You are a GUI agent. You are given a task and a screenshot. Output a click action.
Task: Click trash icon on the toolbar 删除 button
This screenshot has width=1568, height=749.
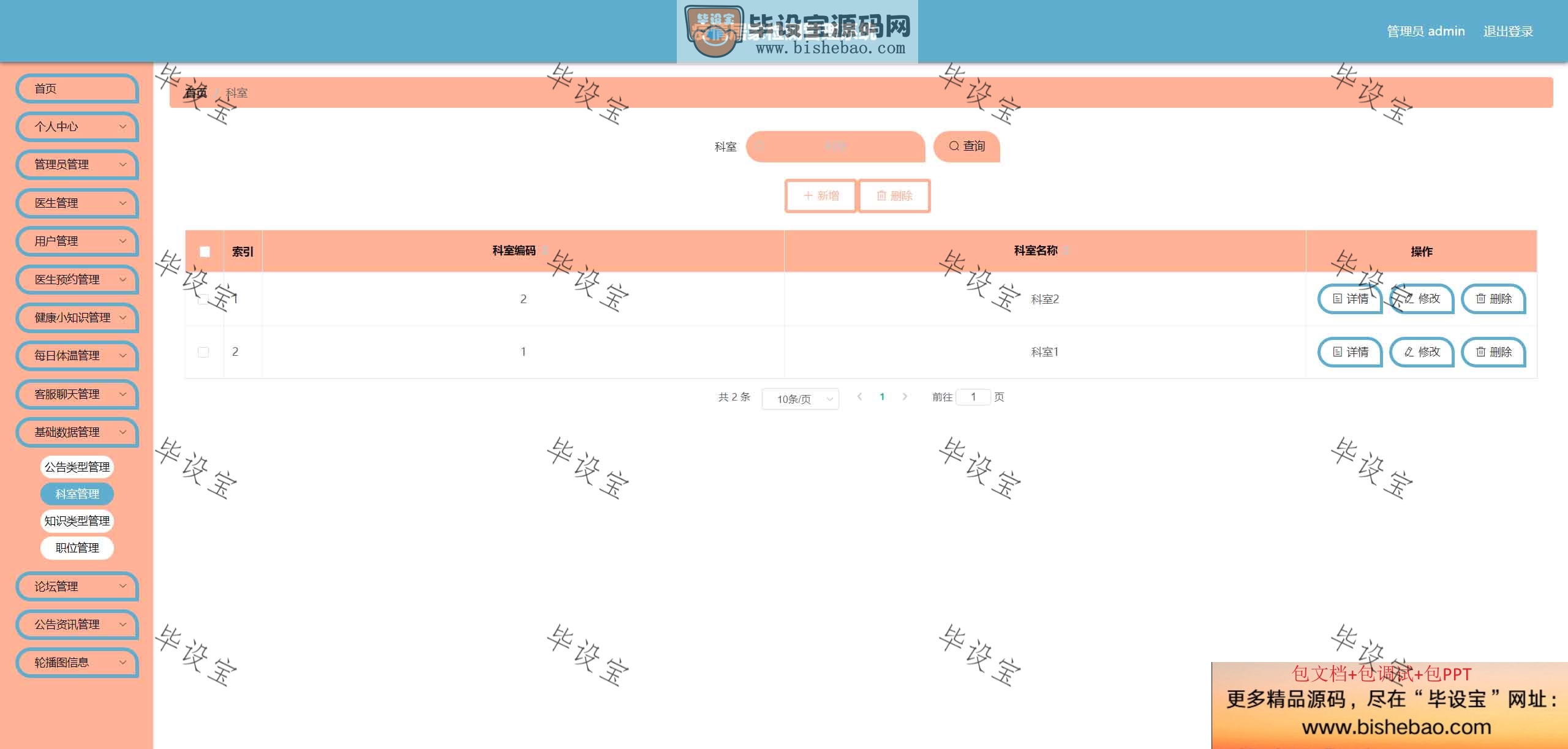[881, 196]
